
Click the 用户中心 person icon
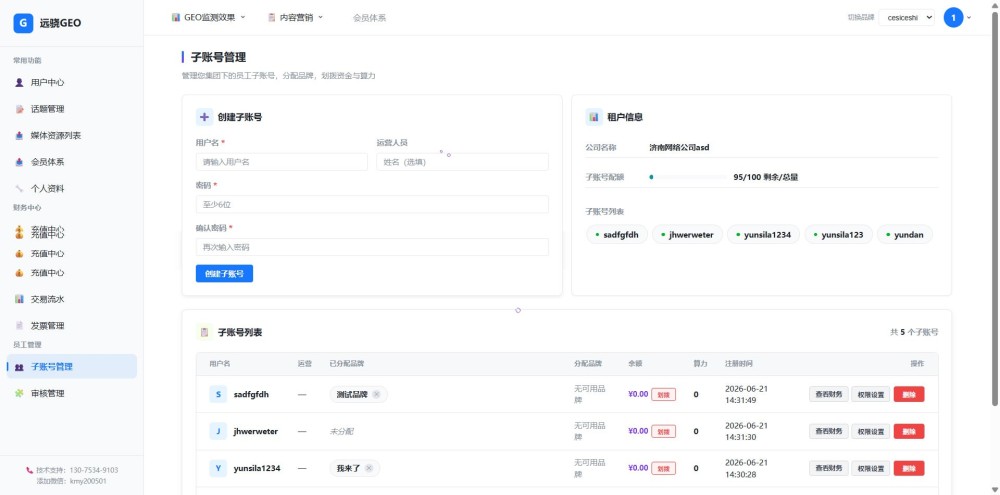click(19, 82)
